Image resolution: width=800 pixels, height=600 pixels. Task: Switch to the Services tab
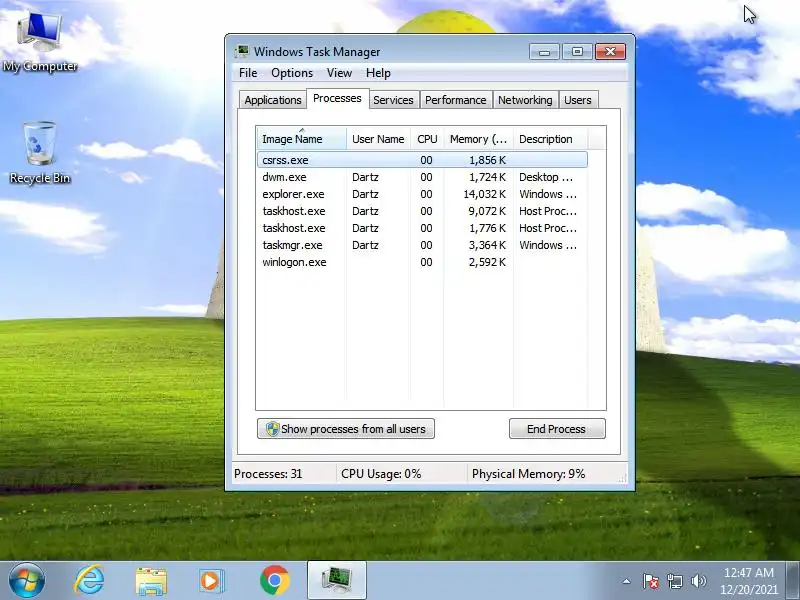pyautogui.click(x=393, y=100)
